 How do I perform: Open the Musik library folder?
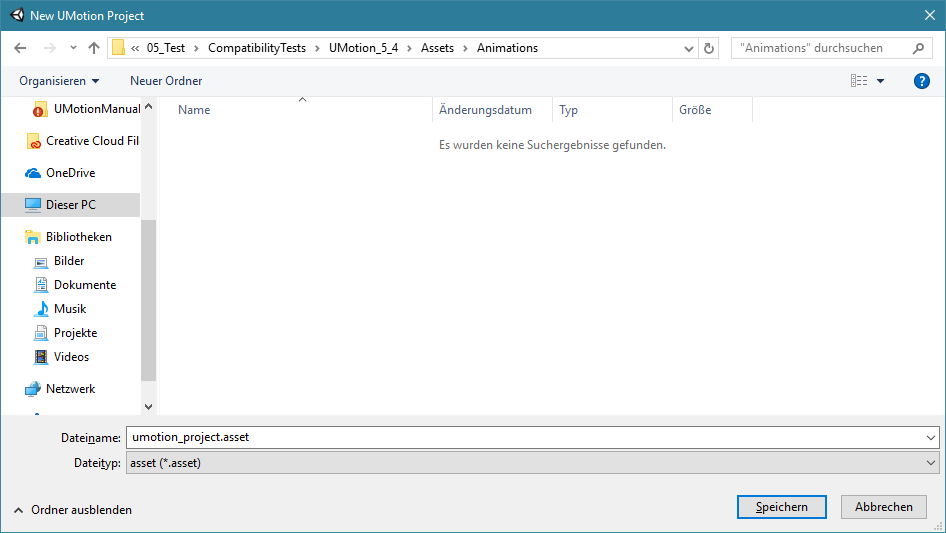click(x=70, y=309)
